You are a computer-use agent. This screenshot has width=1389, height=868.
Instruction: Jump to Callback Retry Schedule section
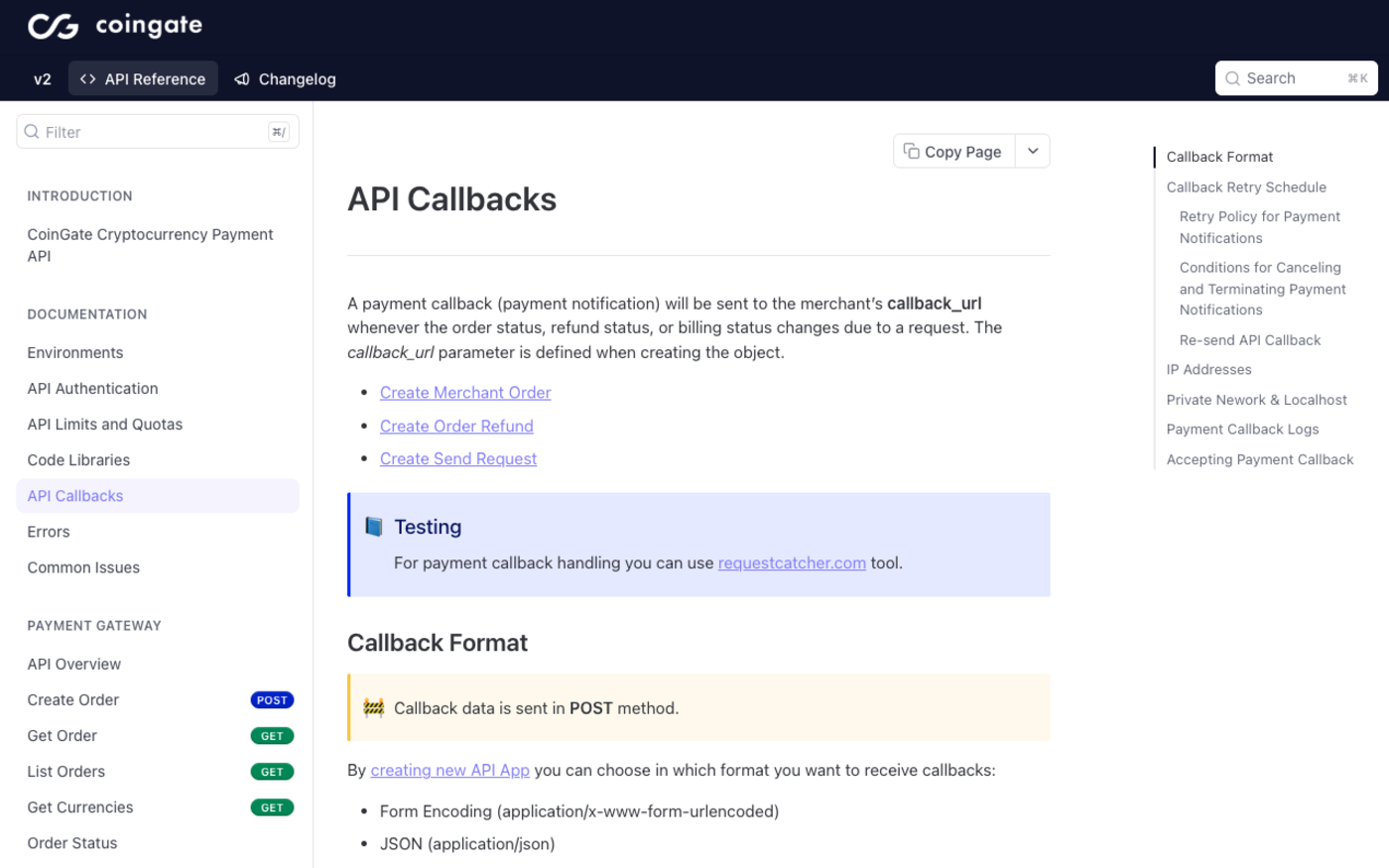[x=1246, y=187]
